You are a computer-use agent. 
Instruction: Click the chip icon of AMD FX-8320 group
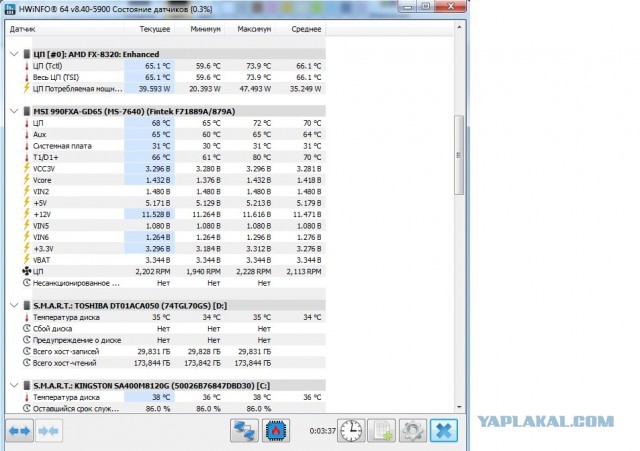27,54
